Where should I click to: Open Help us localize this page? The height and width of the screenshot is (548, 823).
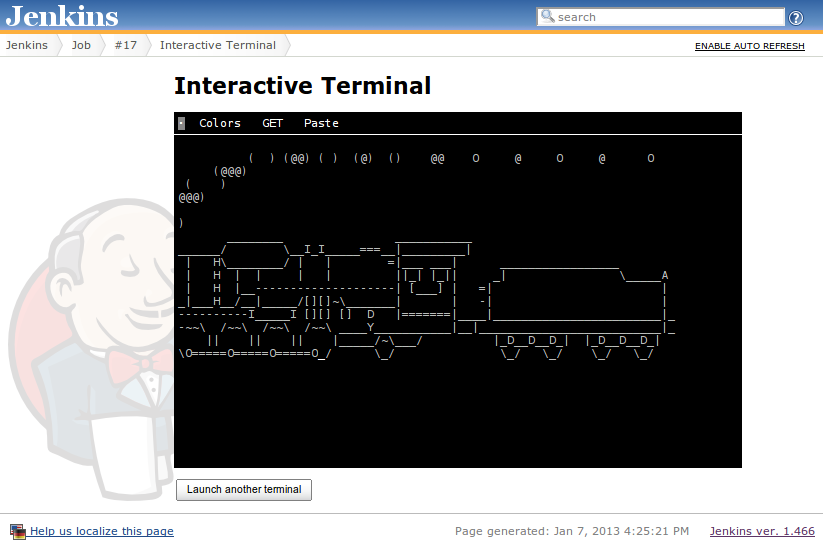coord(101,531)
